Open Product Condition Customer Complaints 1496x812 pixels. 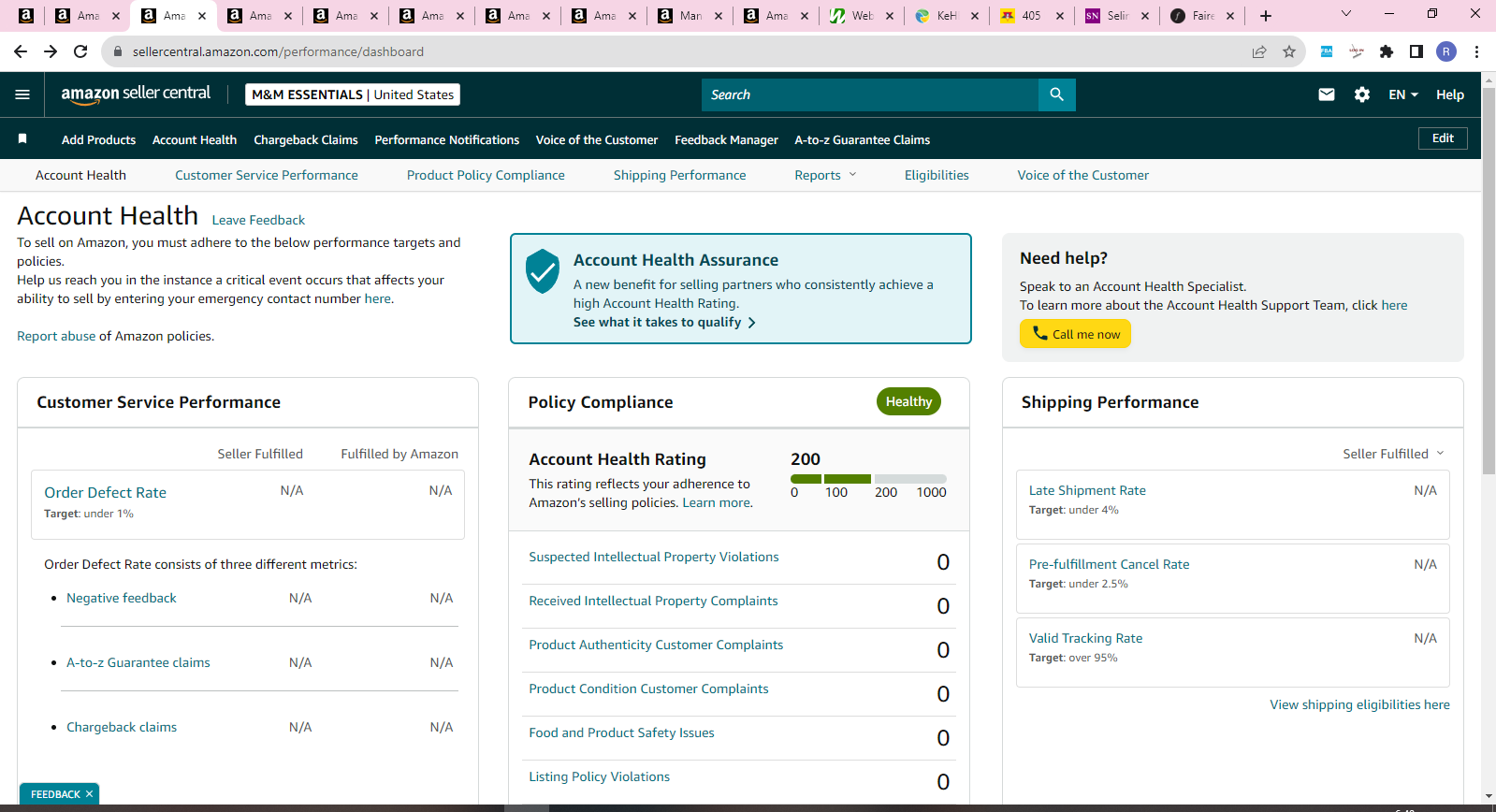[x=648, y=689]
